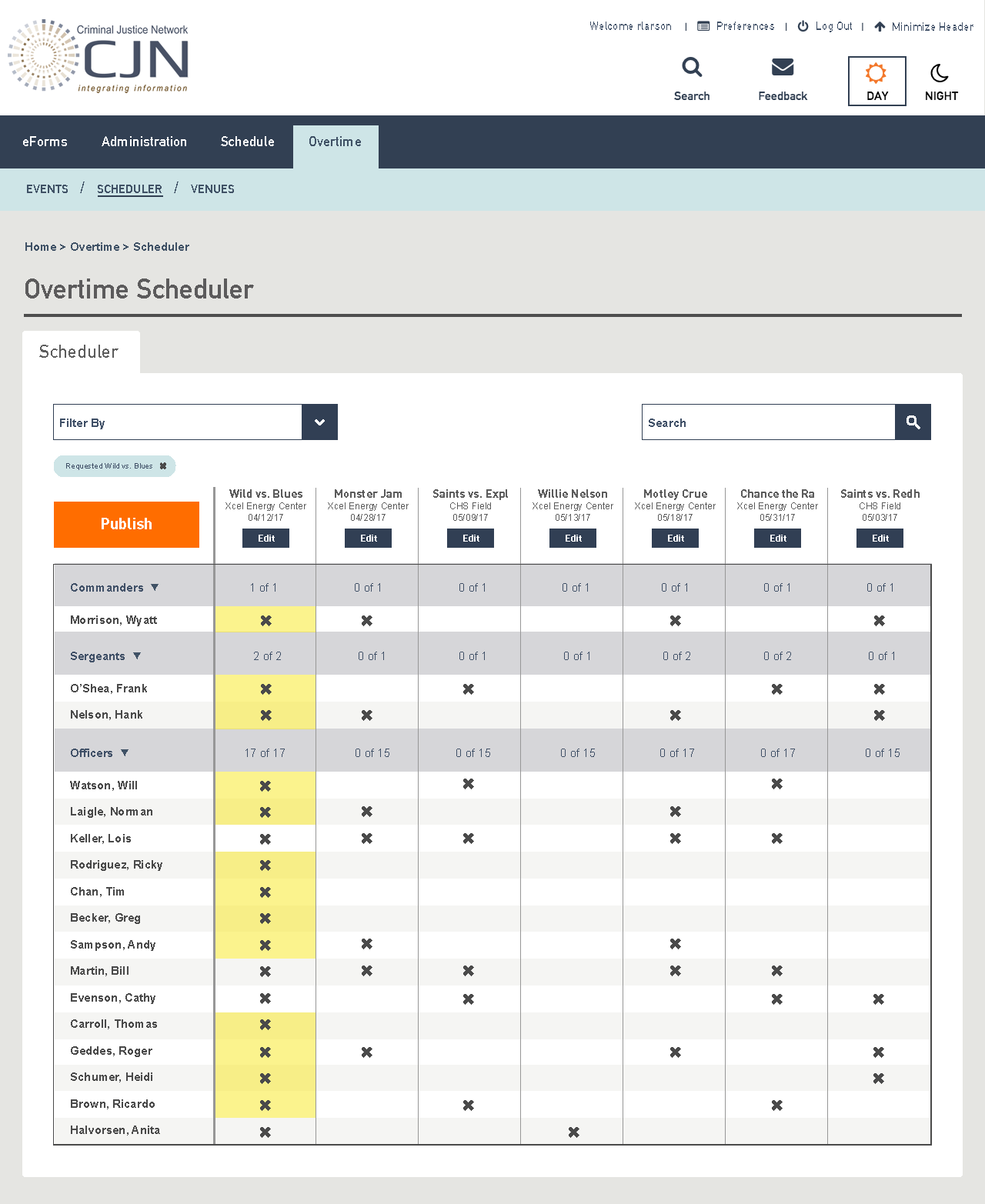Viewport: 985px width, 1204px height.
Task: Click X for Nelson, Hank under Monster Jam
Action: click(367, 715)
